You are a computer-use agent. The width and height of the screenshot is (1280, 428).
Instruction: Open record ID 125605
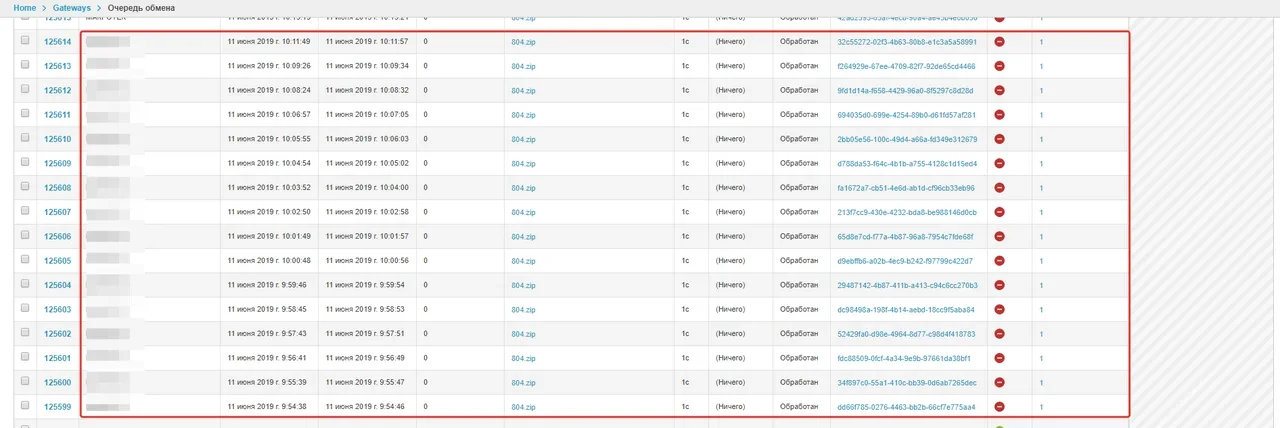pyautogui.click(x=57, y=261)
